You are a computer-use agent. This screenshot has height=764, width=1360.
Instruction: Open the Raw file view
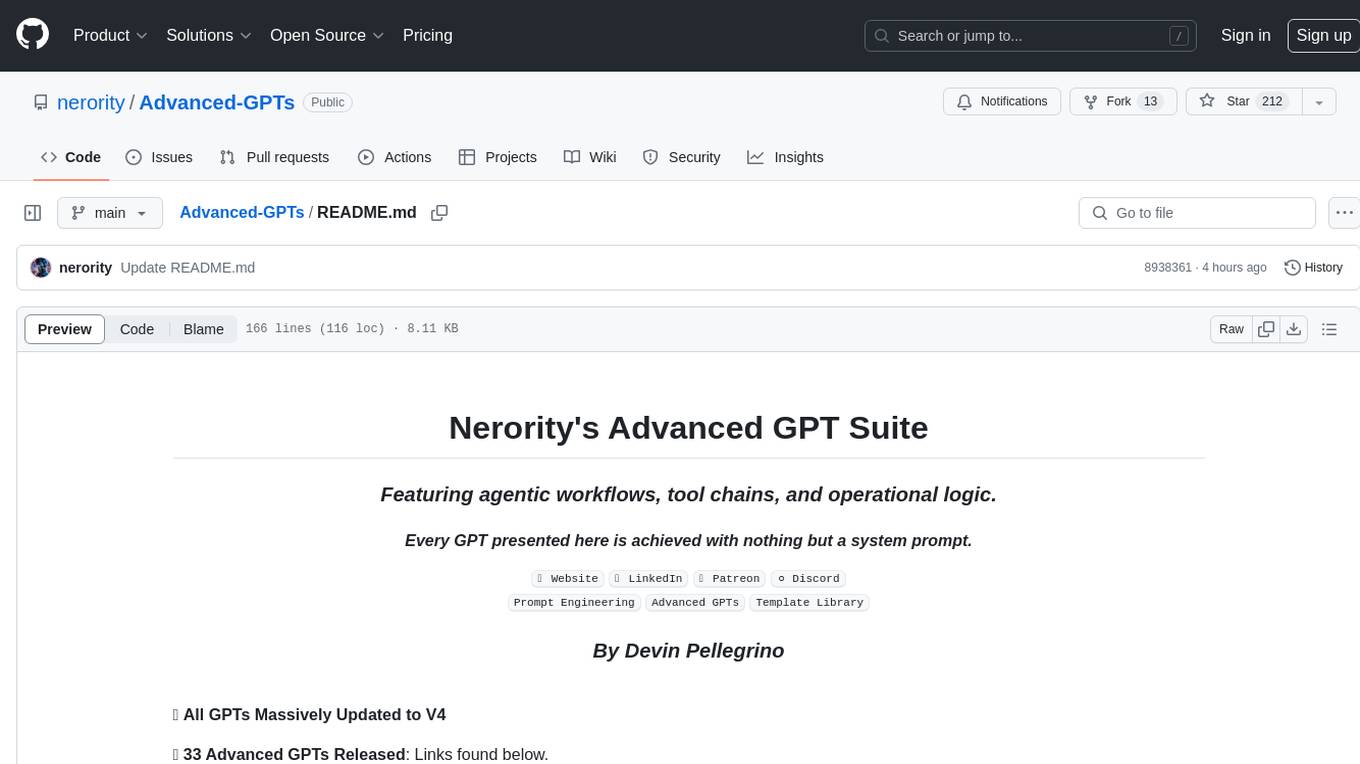click(1231, 329)
